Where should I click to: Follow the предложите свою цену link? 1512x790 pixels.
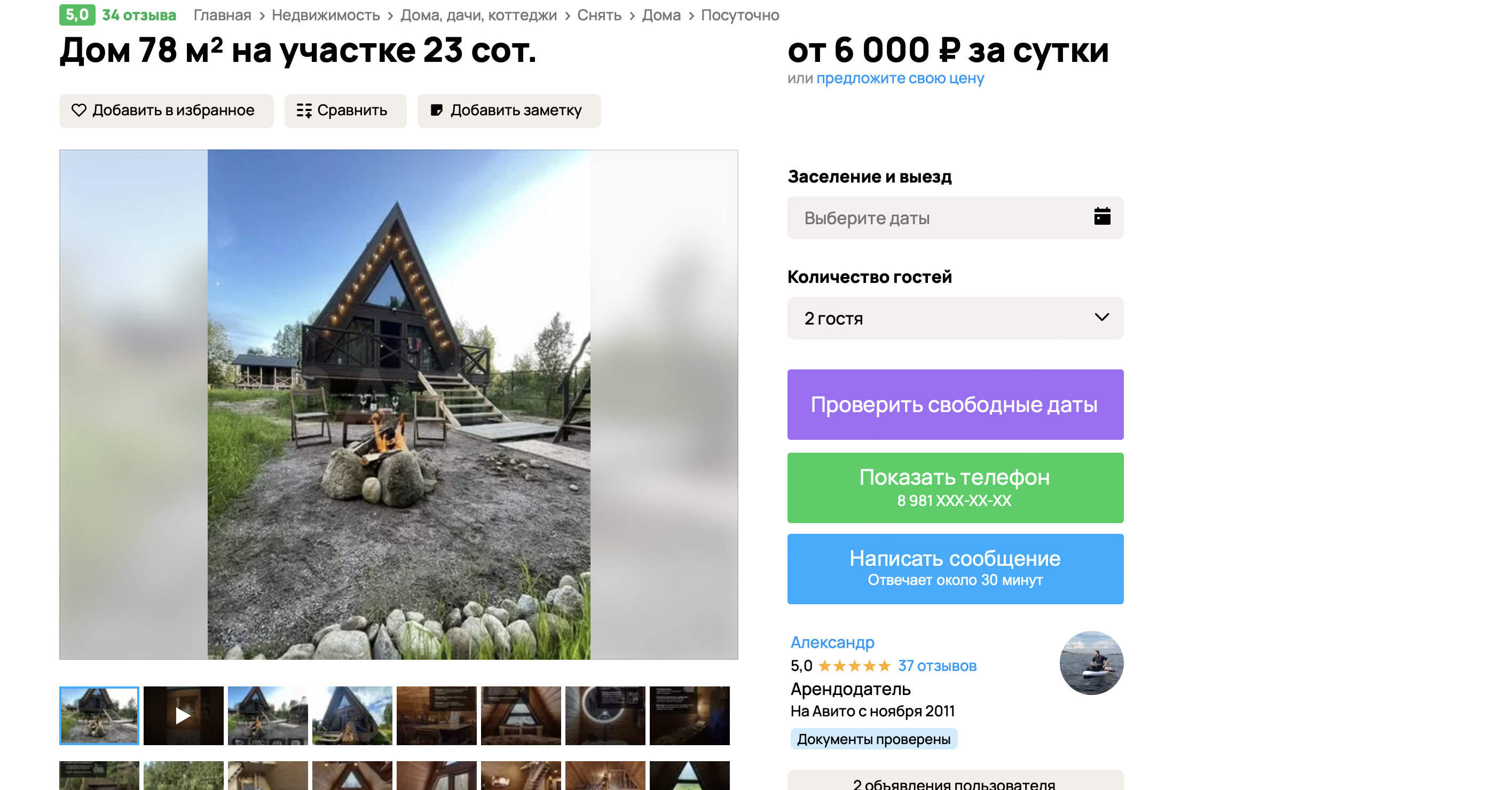coord(900,78)
